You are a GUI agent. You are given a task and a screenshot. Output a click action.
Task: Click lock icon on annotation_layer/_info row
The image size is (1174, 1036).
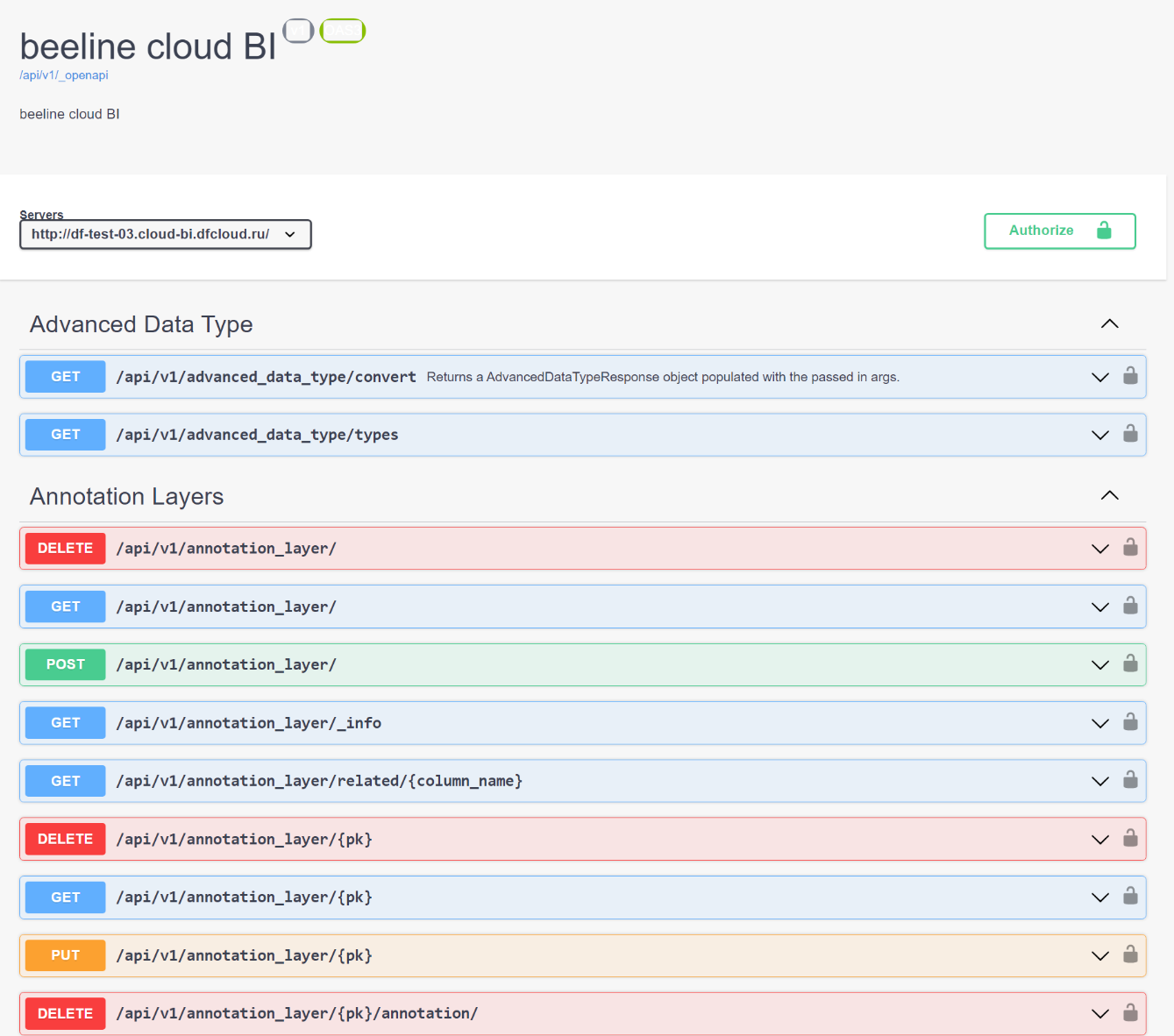click(x=1130, y=722)
